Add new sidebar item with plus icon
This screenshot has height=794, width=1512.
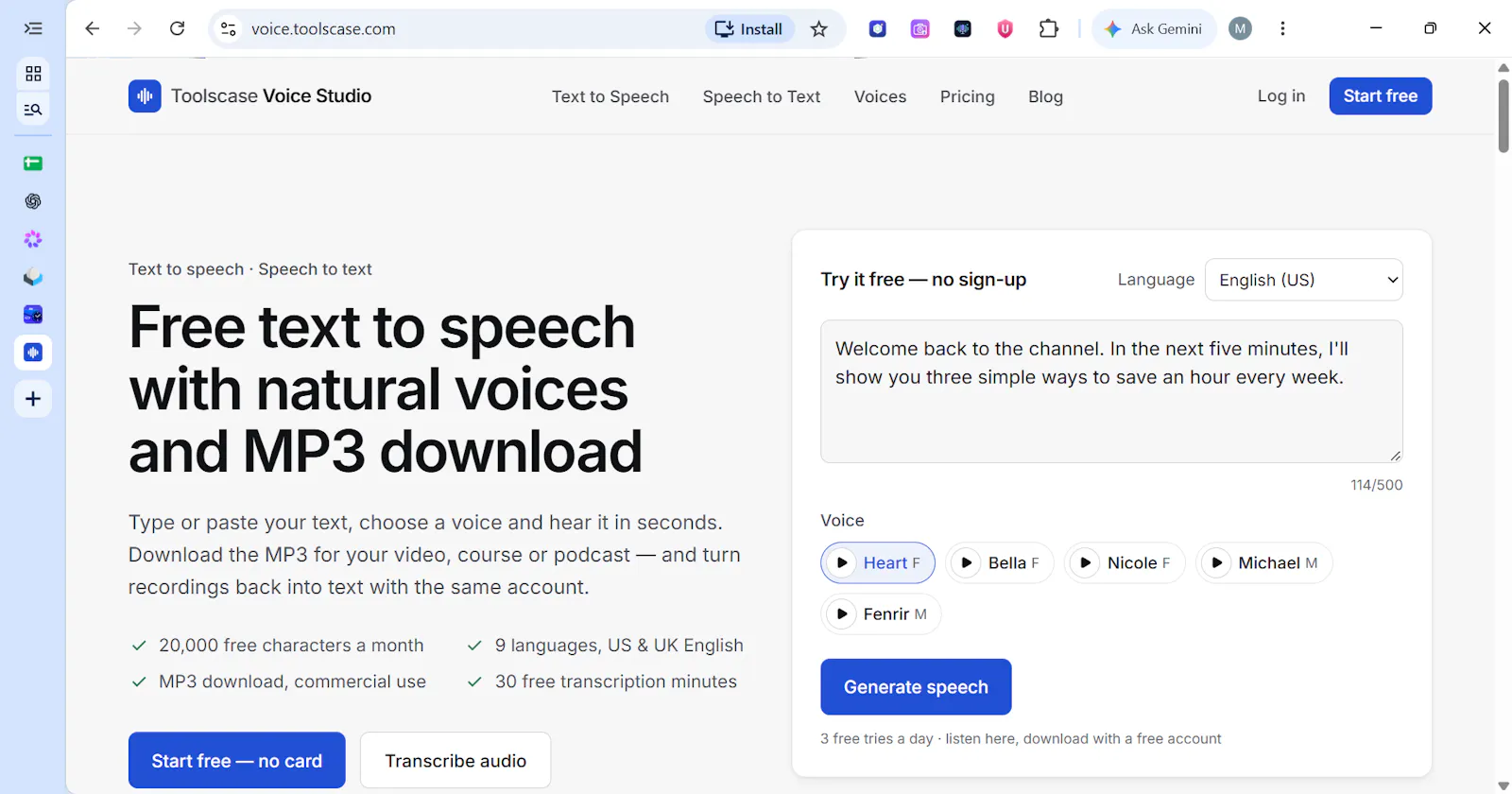click(33, 399)
